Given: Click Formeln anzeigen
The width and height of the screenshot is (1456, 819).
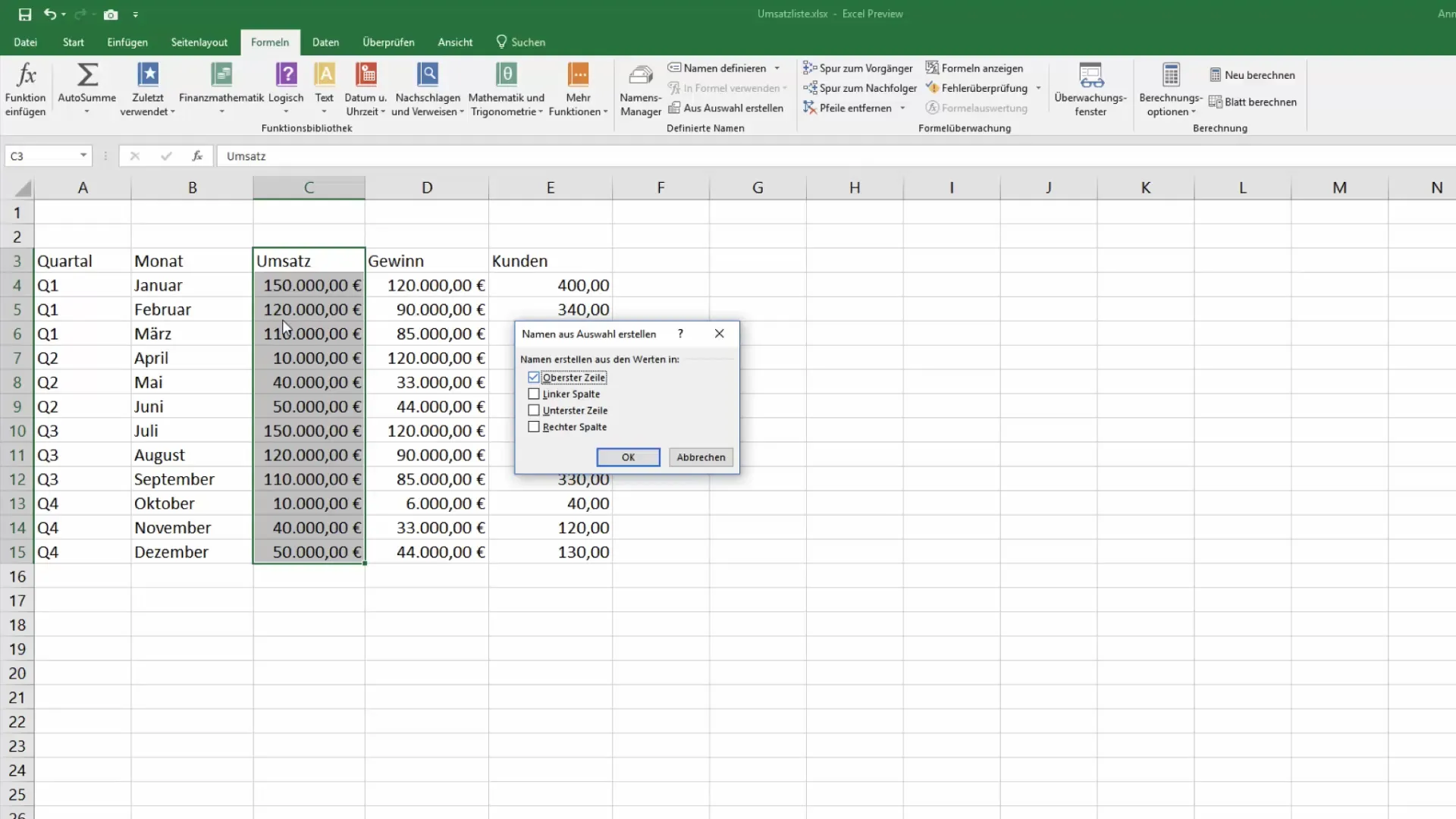Looking at the screenshot, I should click(974, 68).
